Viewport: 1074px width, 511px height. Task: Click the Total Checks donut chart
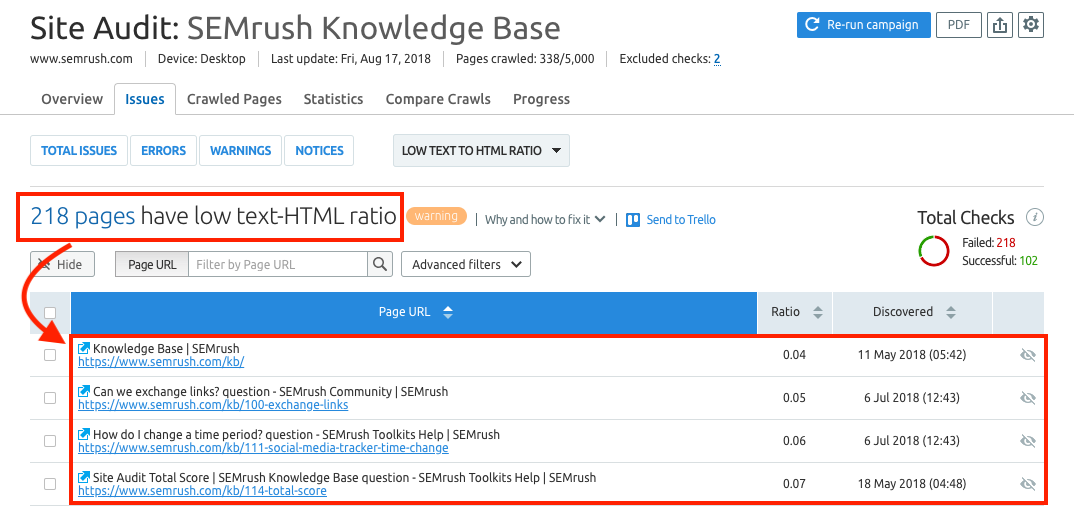coord(934,251)
